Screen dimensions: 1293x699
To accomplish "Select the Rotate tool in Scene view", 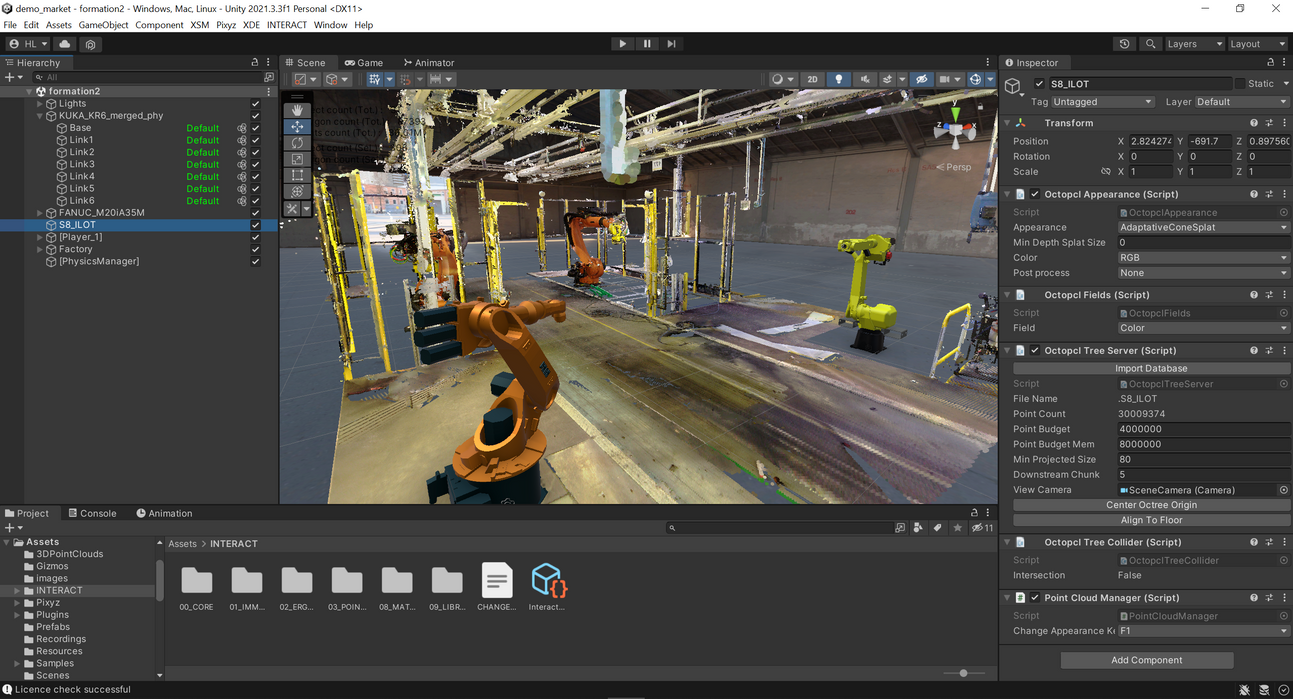I will click(297, 143).
